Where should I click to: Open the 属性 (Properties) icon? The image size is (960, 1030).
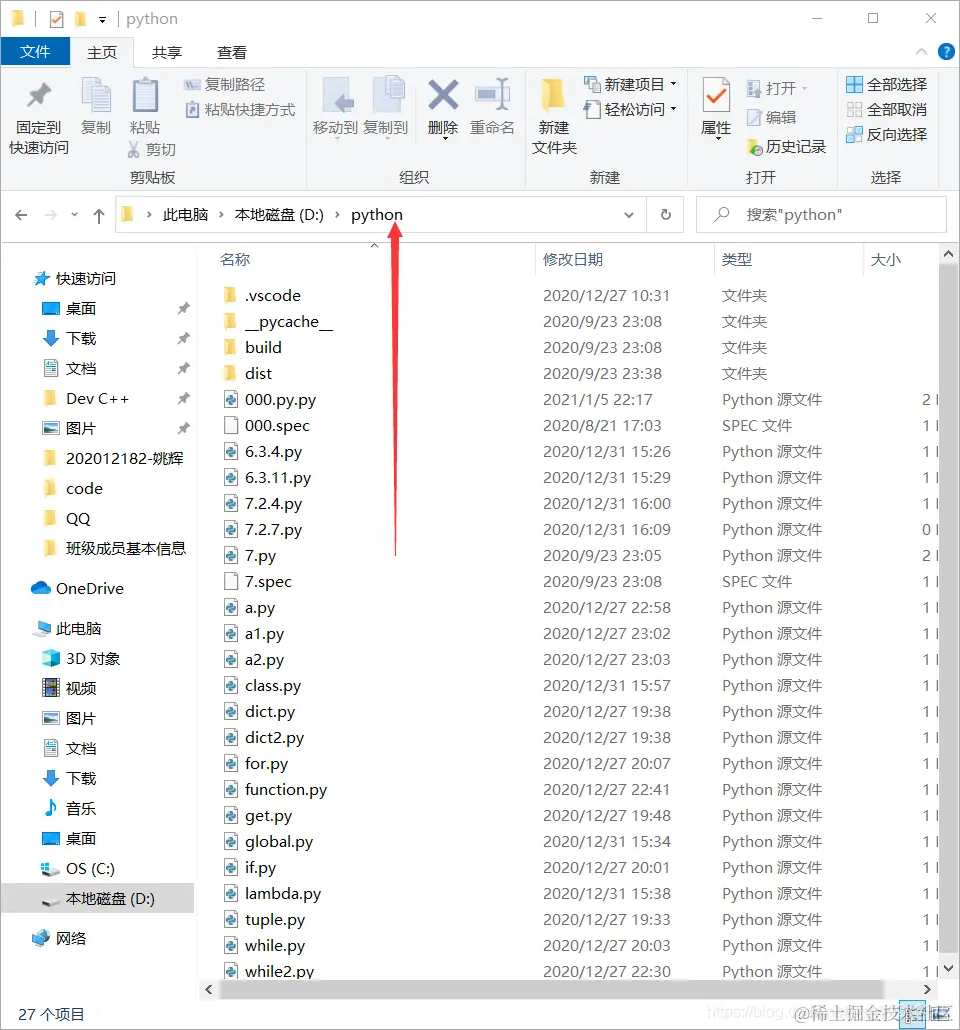716,105
